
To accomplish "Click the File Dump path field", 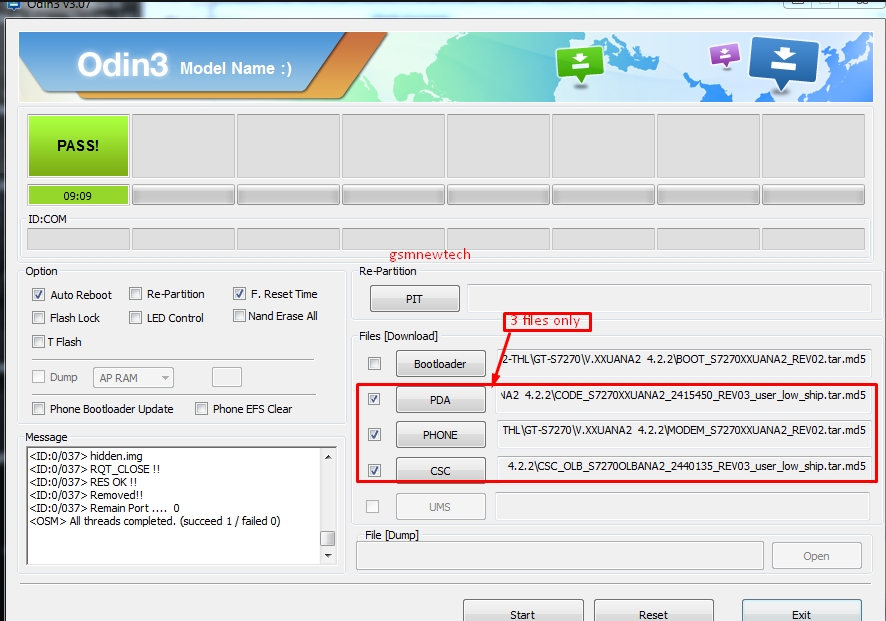I will (560, 555).
